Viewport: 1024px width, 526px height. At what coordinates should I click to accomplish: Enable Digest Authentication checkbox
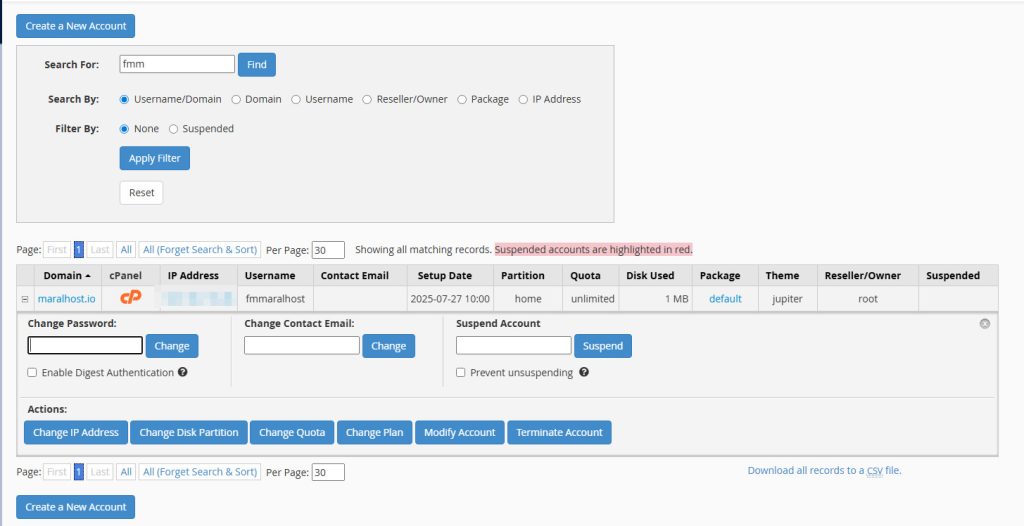point(33,373)
